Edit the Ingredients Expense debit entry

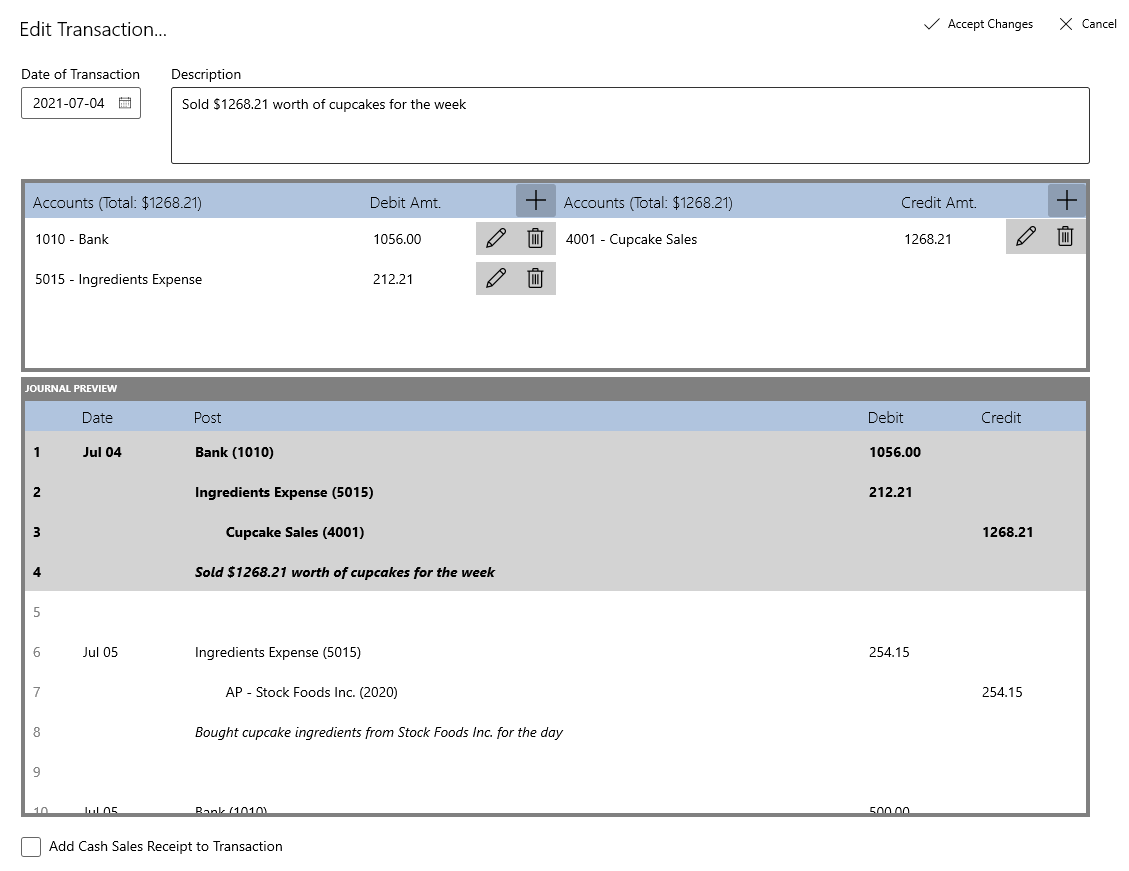click(496, 278)
